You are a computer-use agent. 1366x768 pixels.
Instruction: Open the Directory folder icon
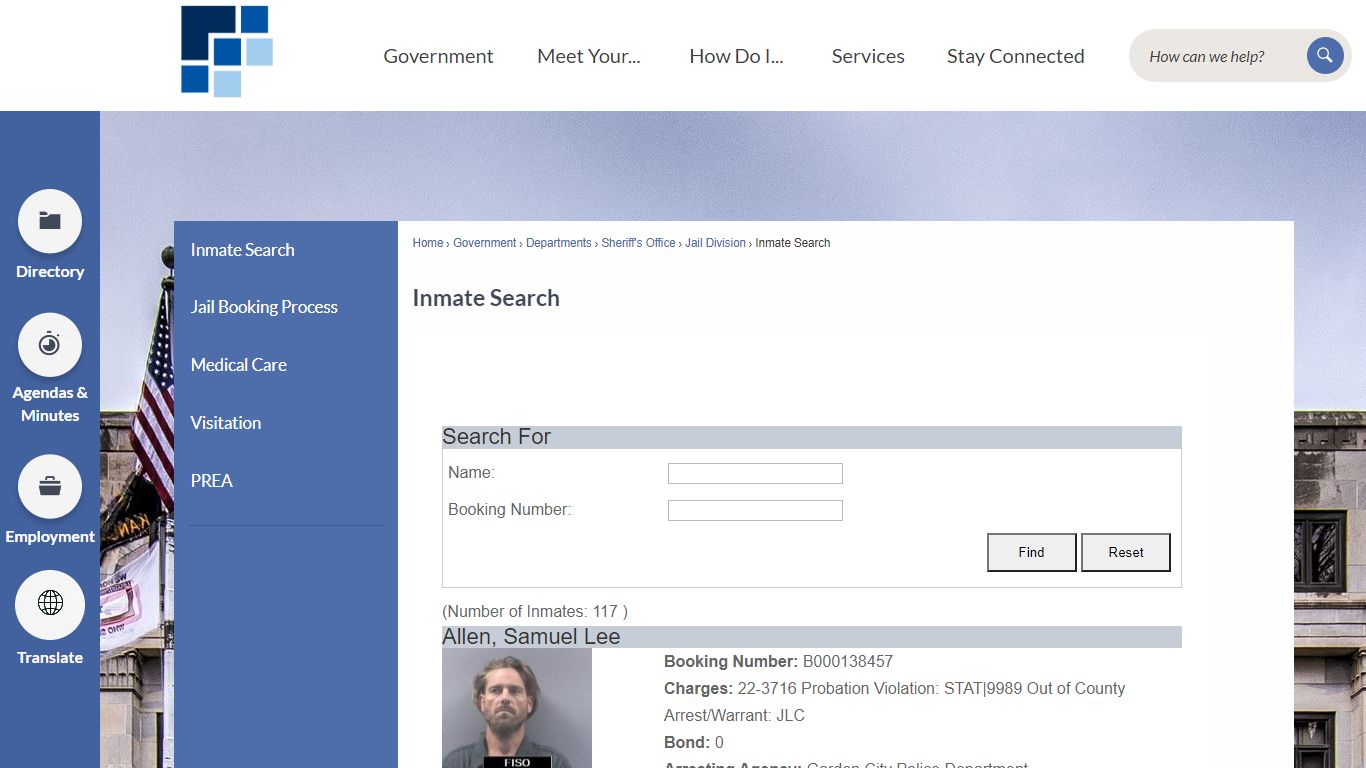tap(50, 221)
